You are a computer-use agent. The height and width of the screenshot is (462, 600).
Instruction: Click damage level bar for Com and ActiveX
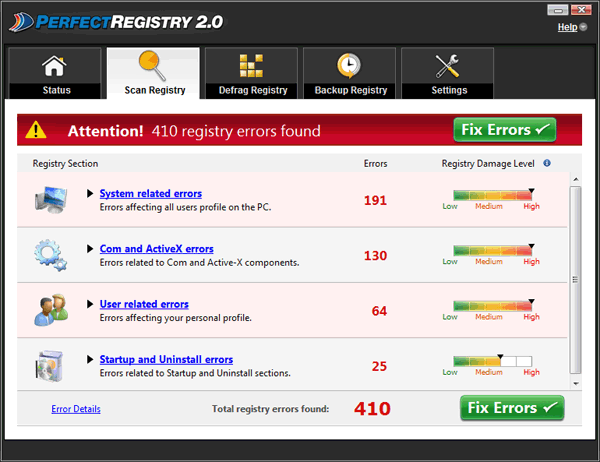pos(492,251)
